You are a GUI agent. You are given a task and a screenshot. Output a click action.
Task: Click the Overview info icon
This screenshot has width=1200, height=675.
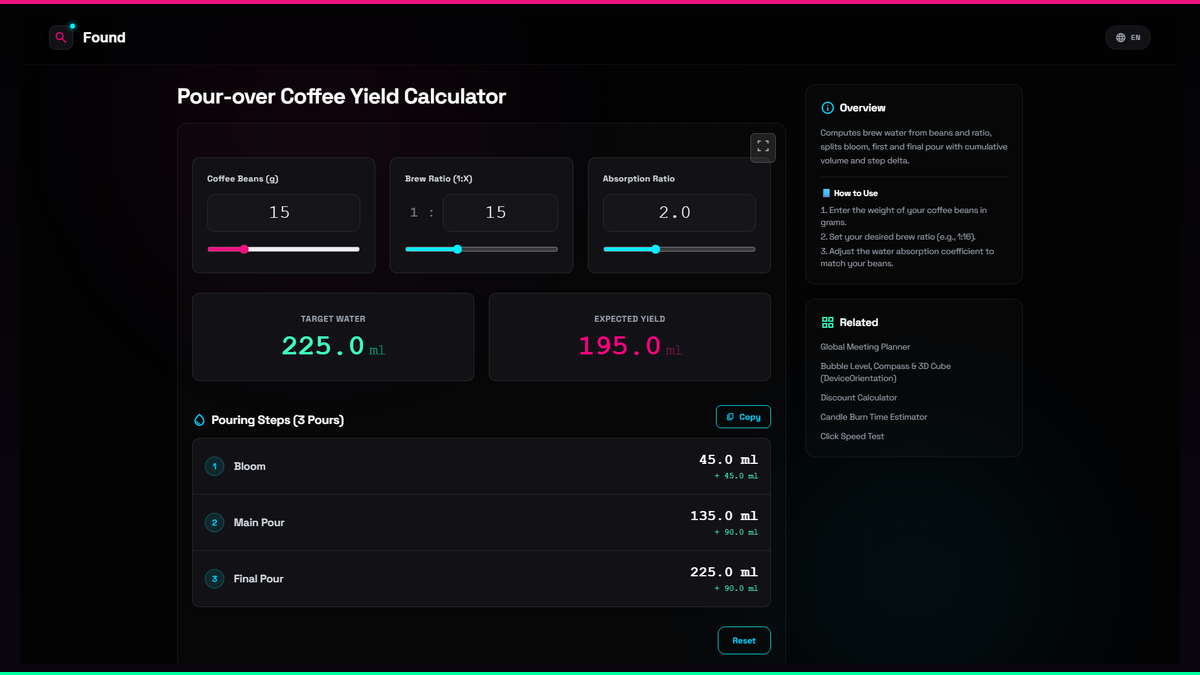click(827, 108)
